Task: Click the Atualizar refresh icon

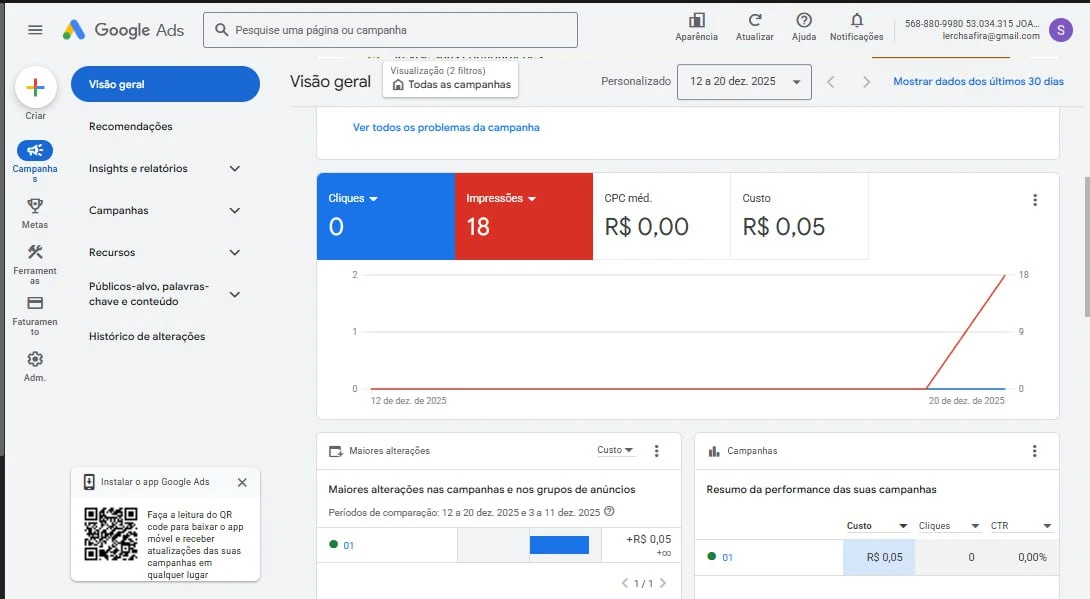Action: (x=755, y=21)
